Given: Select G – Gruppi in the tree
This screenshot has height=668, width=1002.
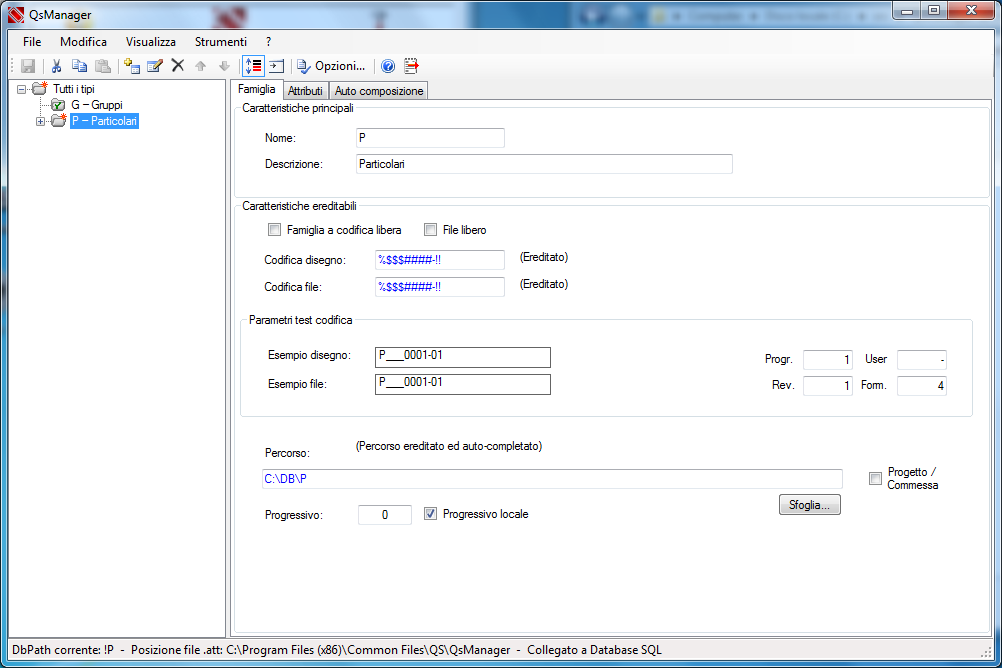Looking at the screenshot, I should point(97,105).
